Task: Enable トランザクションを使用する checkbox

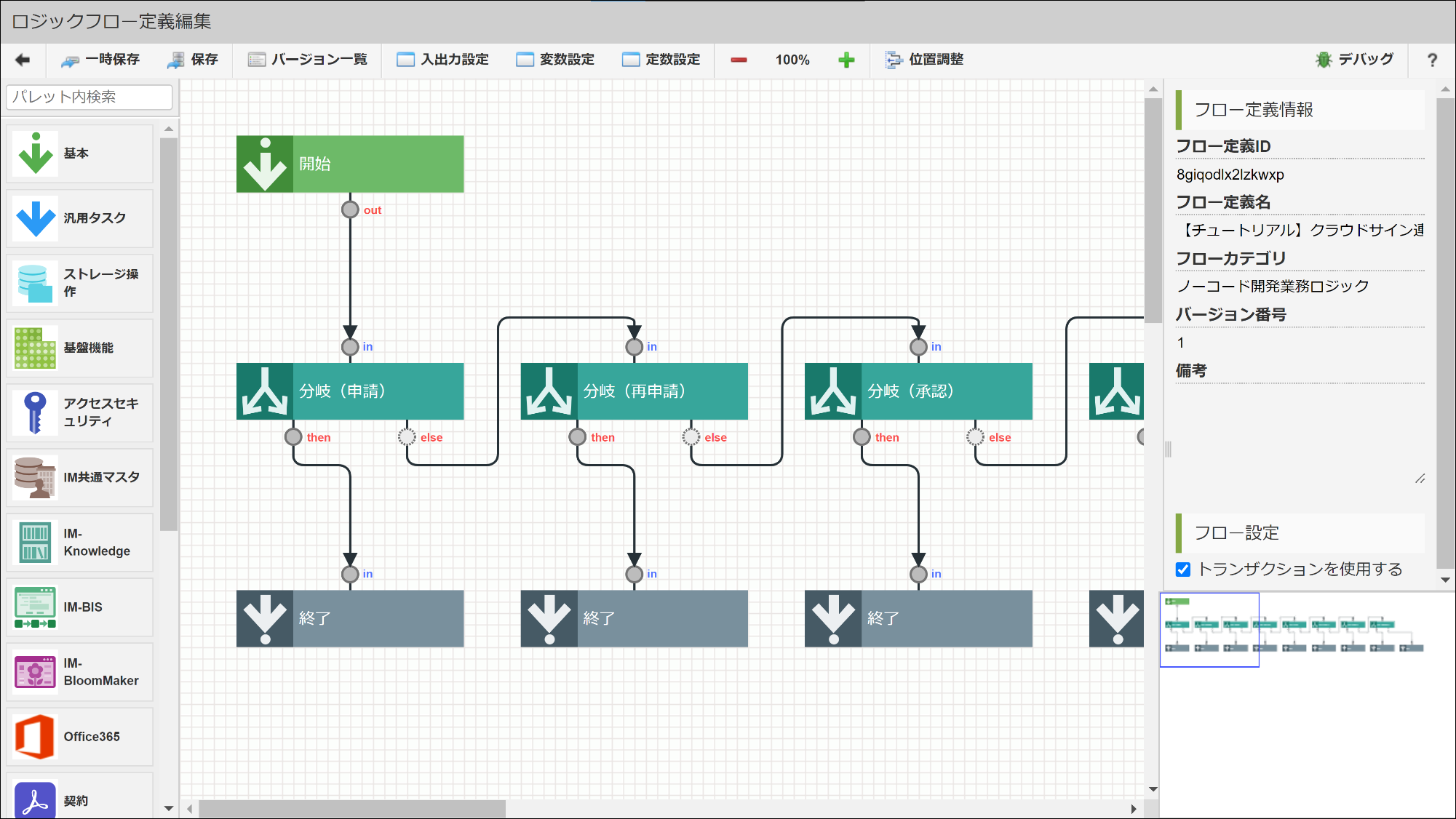Action: pyautogui.click(x=1184, y=570)
